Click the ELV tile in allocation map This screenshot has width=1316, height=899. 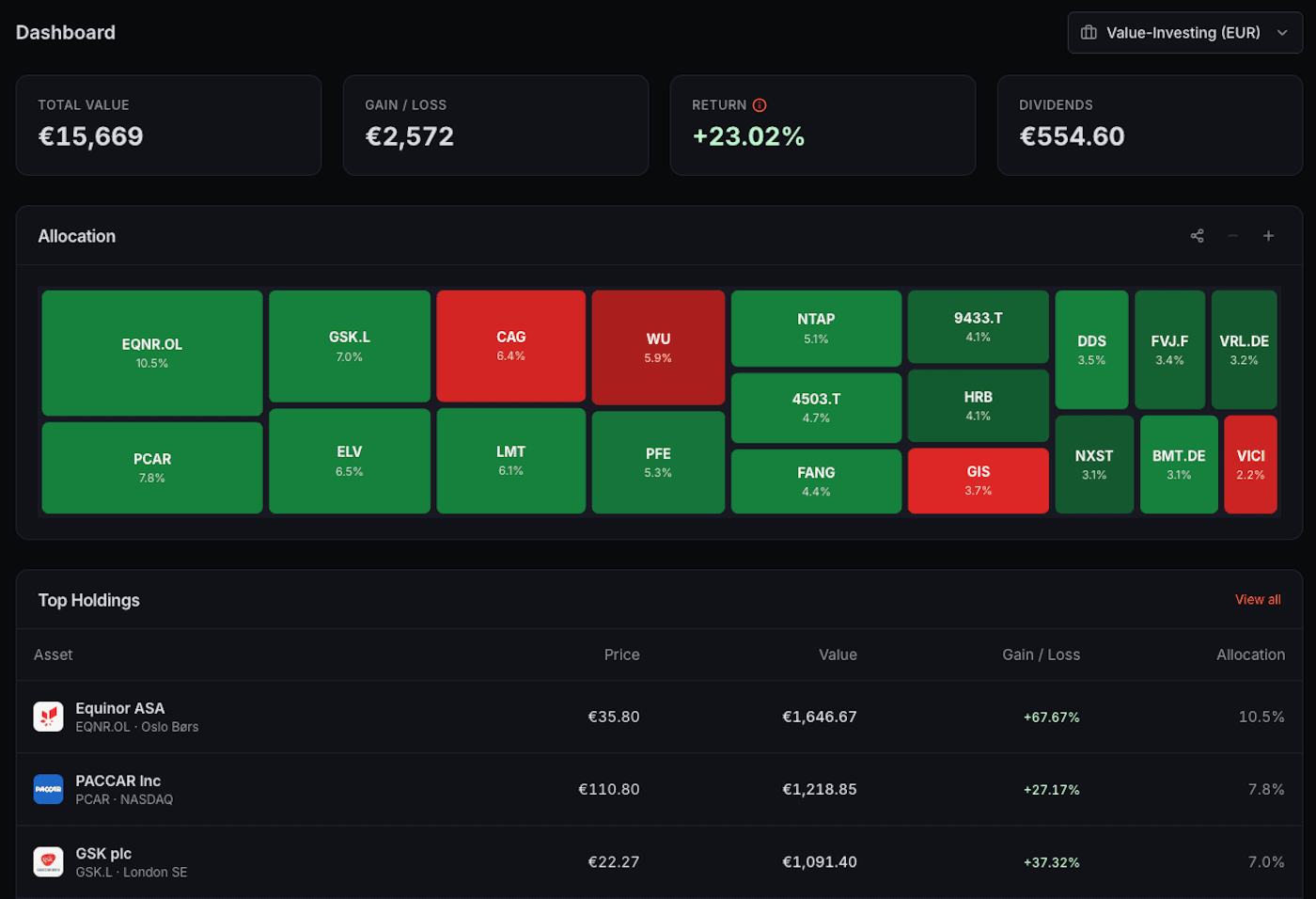pyautogui.click(x=350, y=461)
